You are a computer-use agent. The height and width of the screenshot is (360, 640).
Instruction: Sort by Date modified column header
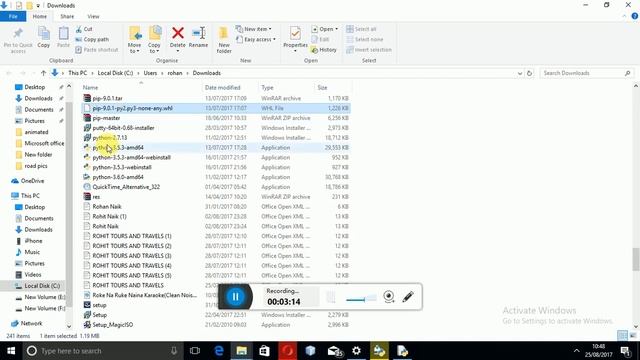(x=230, y=87)
